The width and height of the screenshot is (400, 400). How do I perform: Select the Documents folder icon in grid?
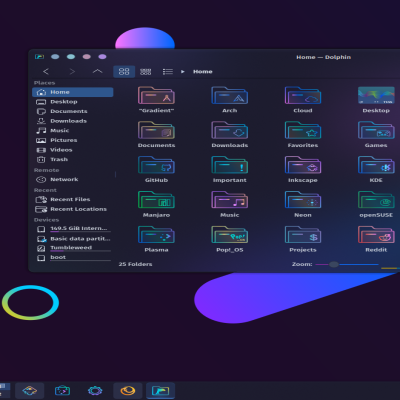click(x=156, y=130)
